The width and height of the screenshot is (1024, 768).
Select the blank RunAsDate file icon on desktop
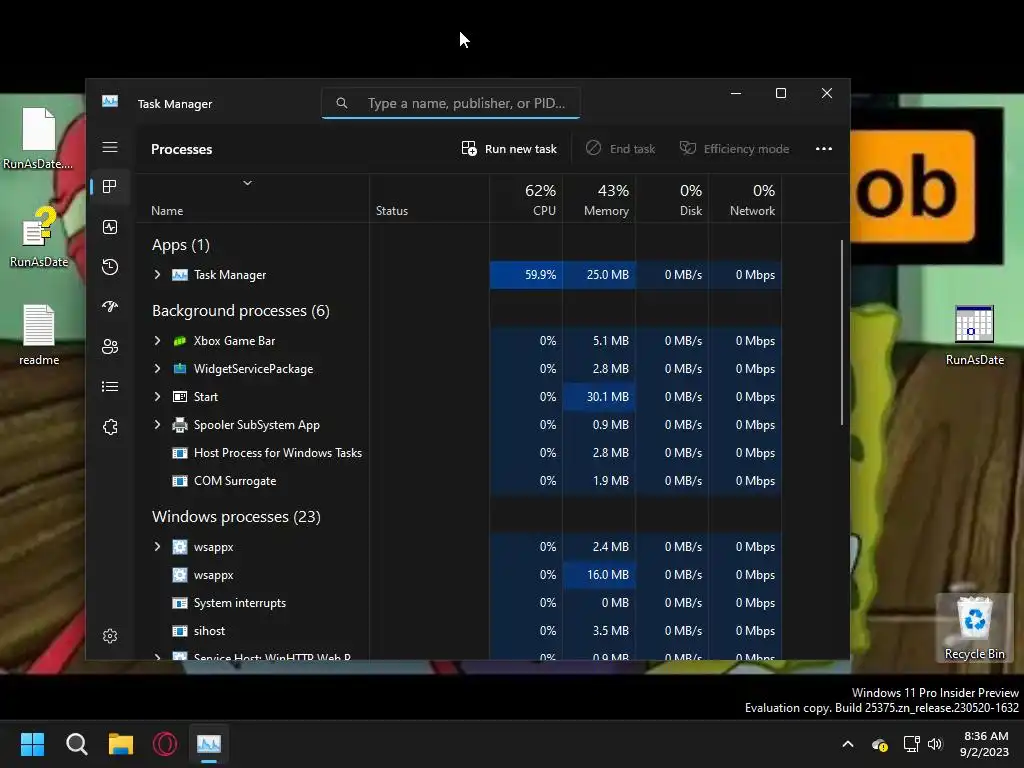(39, 138)
